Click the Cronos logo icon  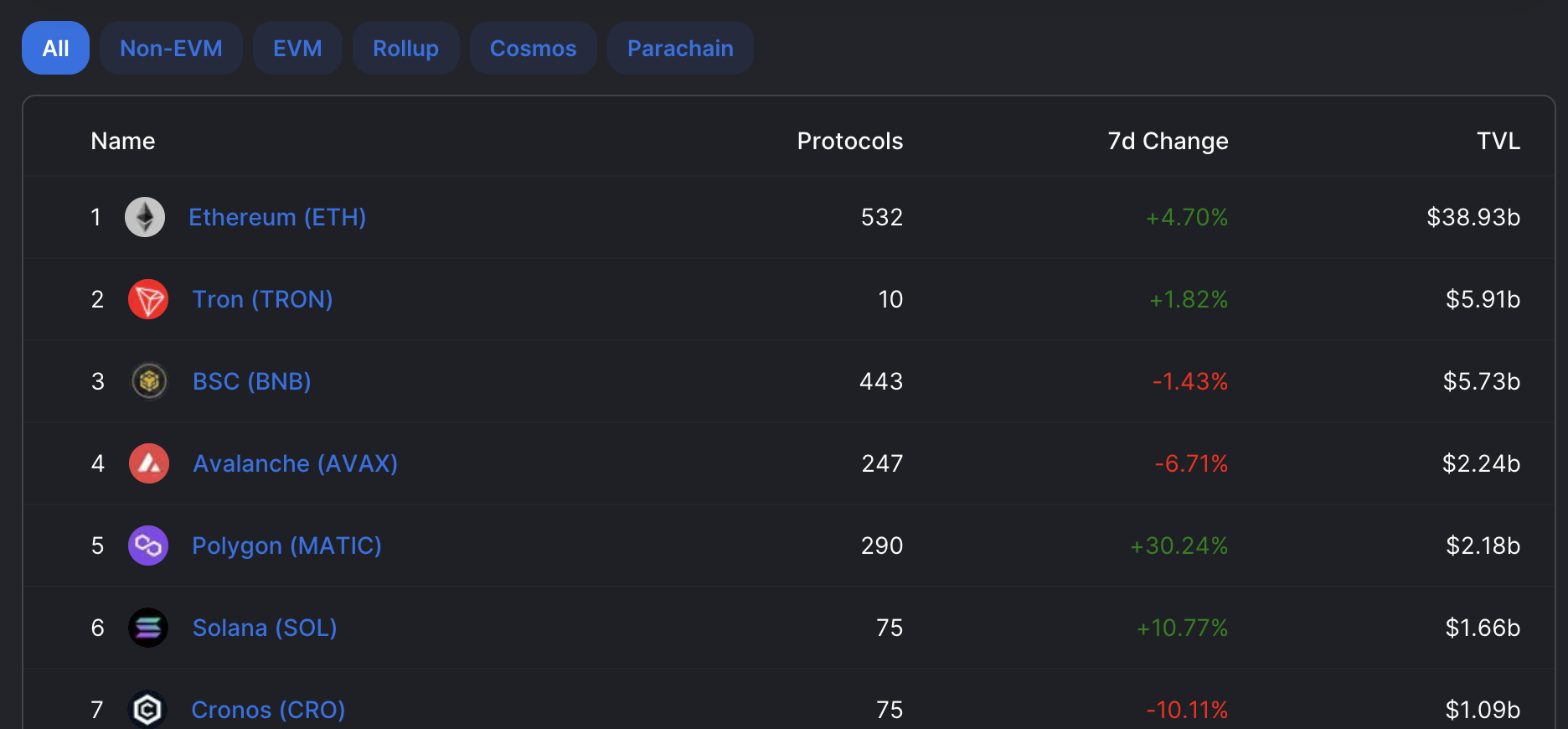coord(147,710)
